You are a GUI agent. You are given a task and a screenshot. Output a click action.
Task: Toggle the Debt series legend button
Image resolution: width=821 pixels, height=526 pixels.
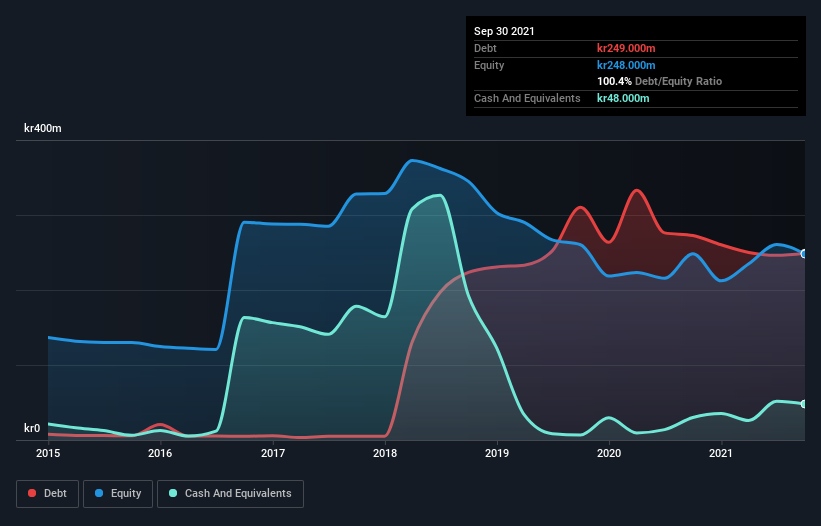pyautogui.click(x=47, y=494)
